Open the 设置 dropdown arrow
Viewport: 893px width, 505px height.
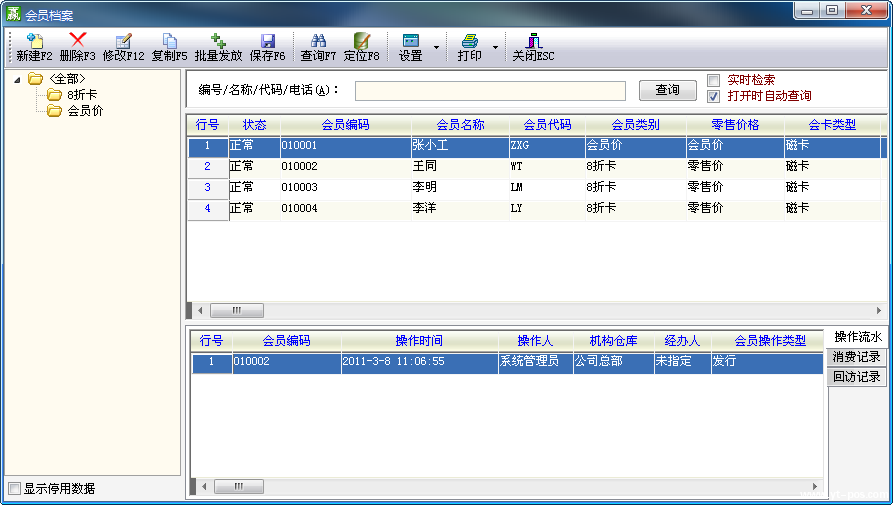coord(436,47)
